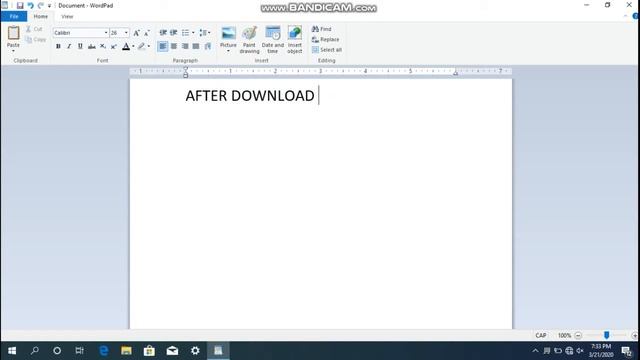Screen dimensions: 640x360
Task: Click the text highlight color pen
Action: pyautogui.click(x=141, y=47)
